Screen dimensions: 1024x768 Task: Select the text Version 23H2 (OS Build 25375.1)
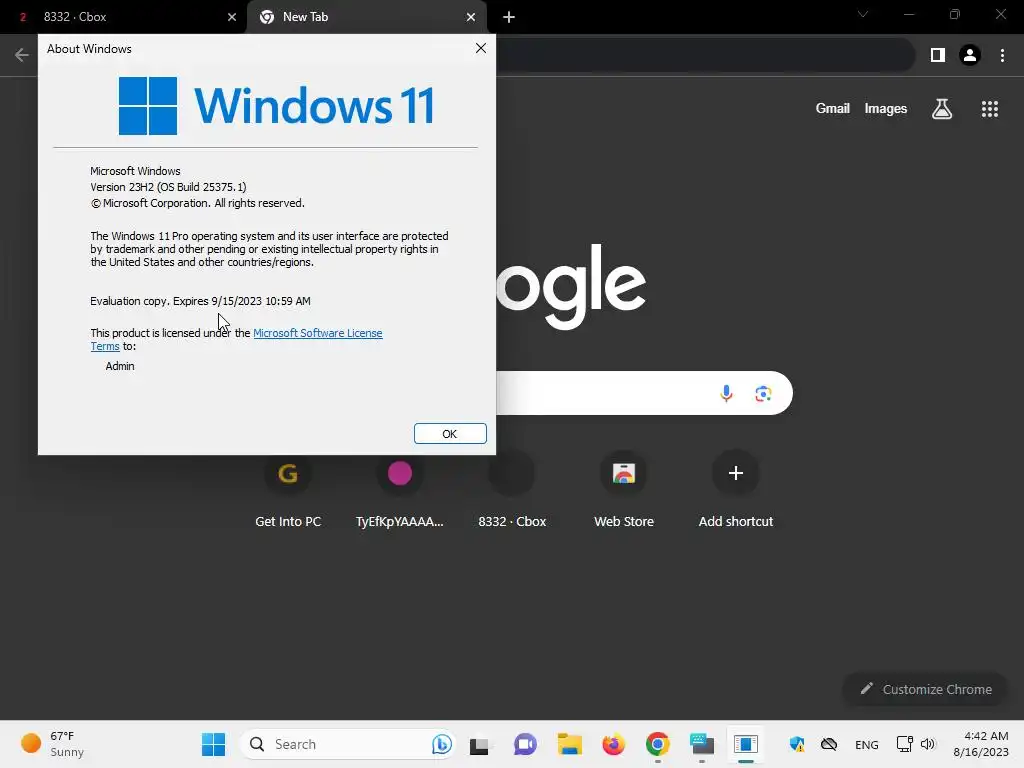click(168, 187)
